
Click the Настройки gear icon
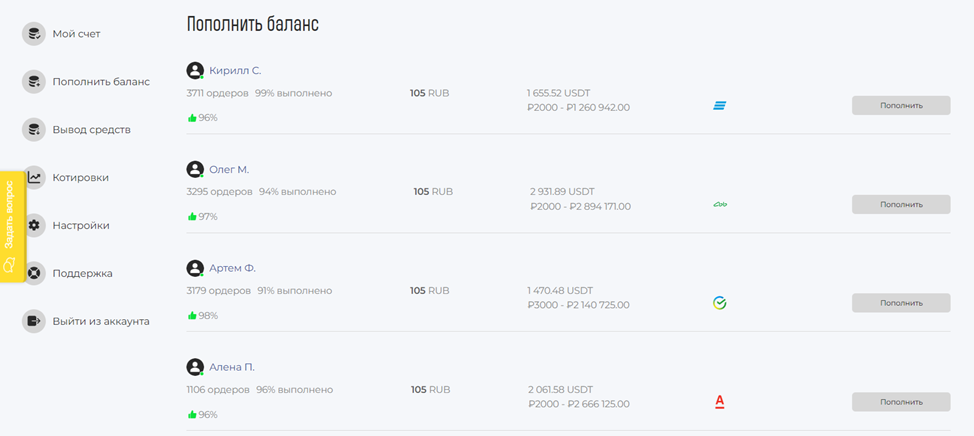(x=34, y=225)
